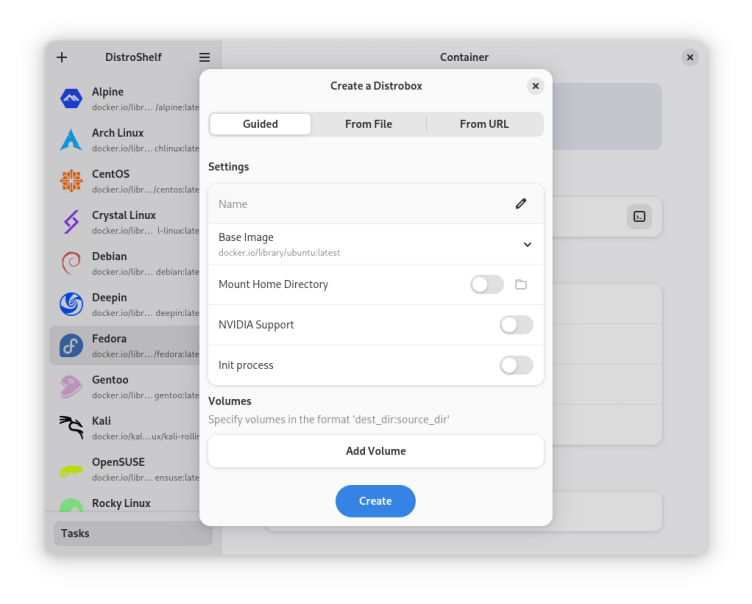Enable NVIDIA Support switch
The image size is (752, 604).
516,325
